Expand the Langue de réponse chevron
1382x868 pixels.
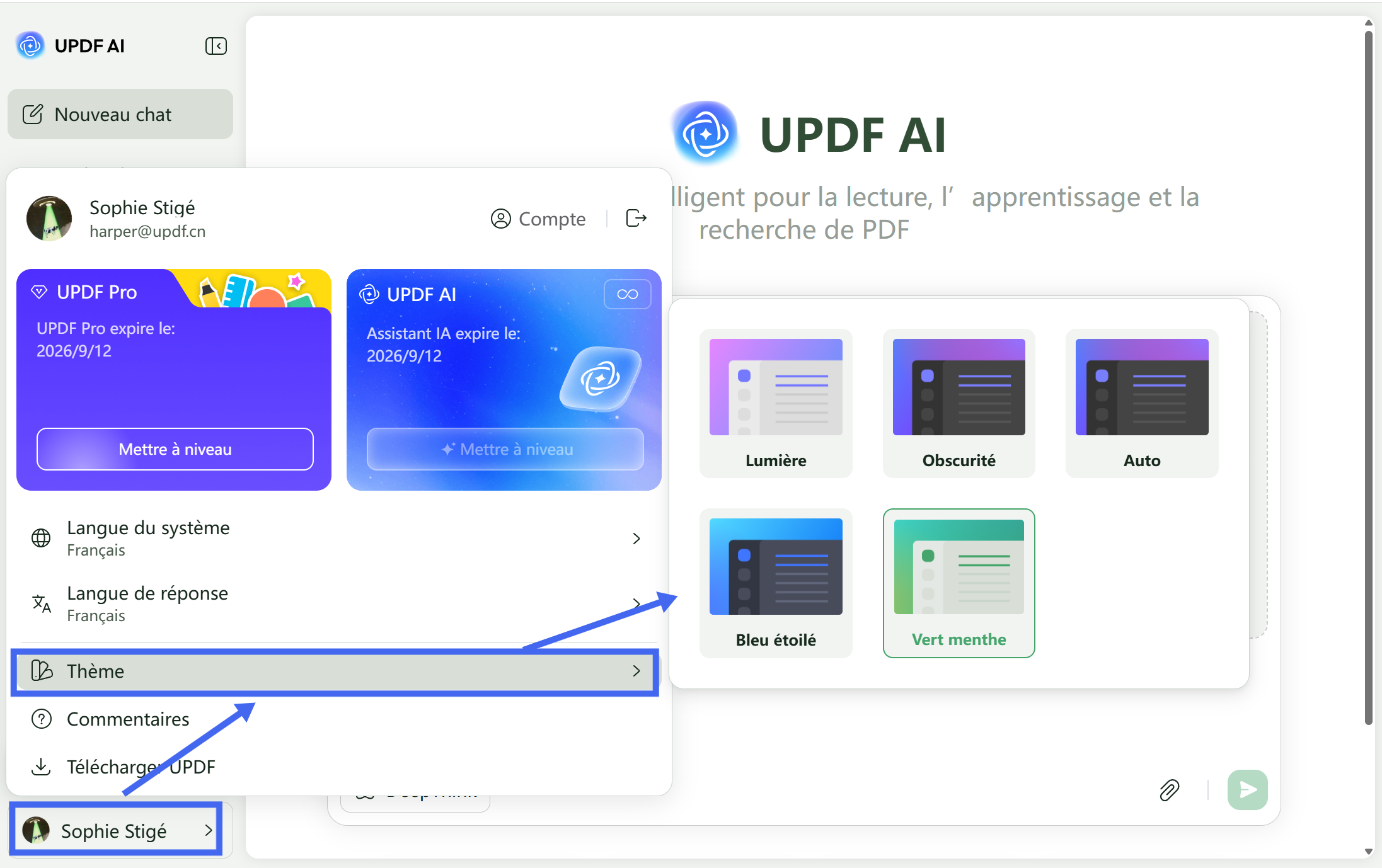636,603
